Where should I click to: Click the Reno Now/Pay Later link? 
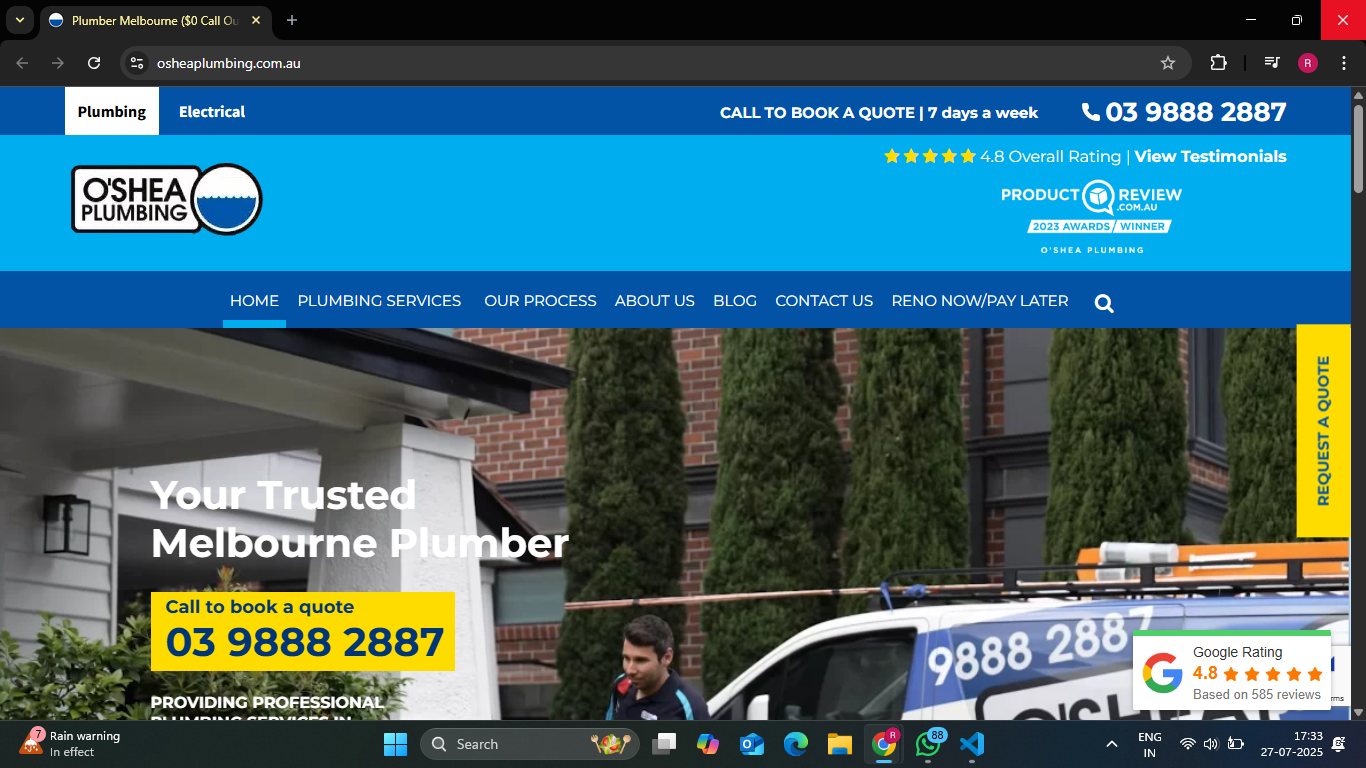point(979,301)
